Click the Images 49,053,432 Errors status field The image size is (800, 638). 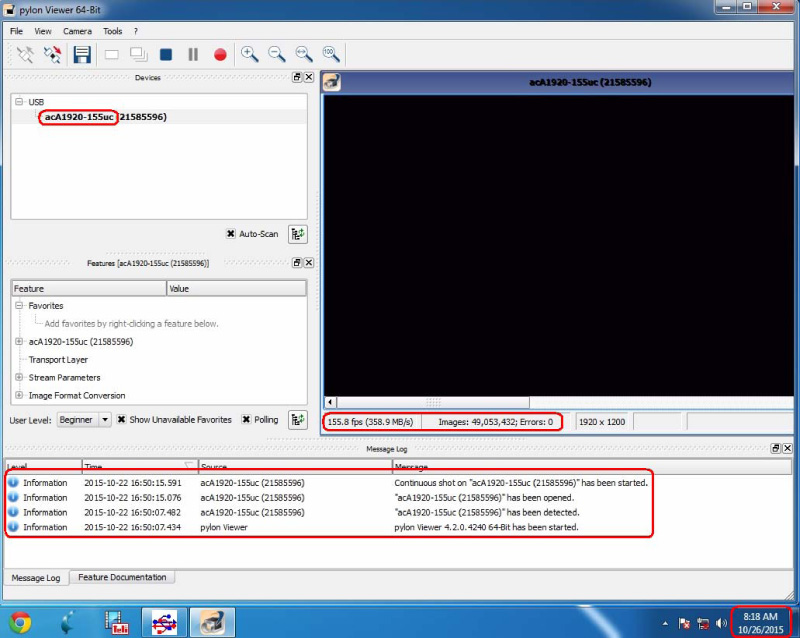(495, 422)
